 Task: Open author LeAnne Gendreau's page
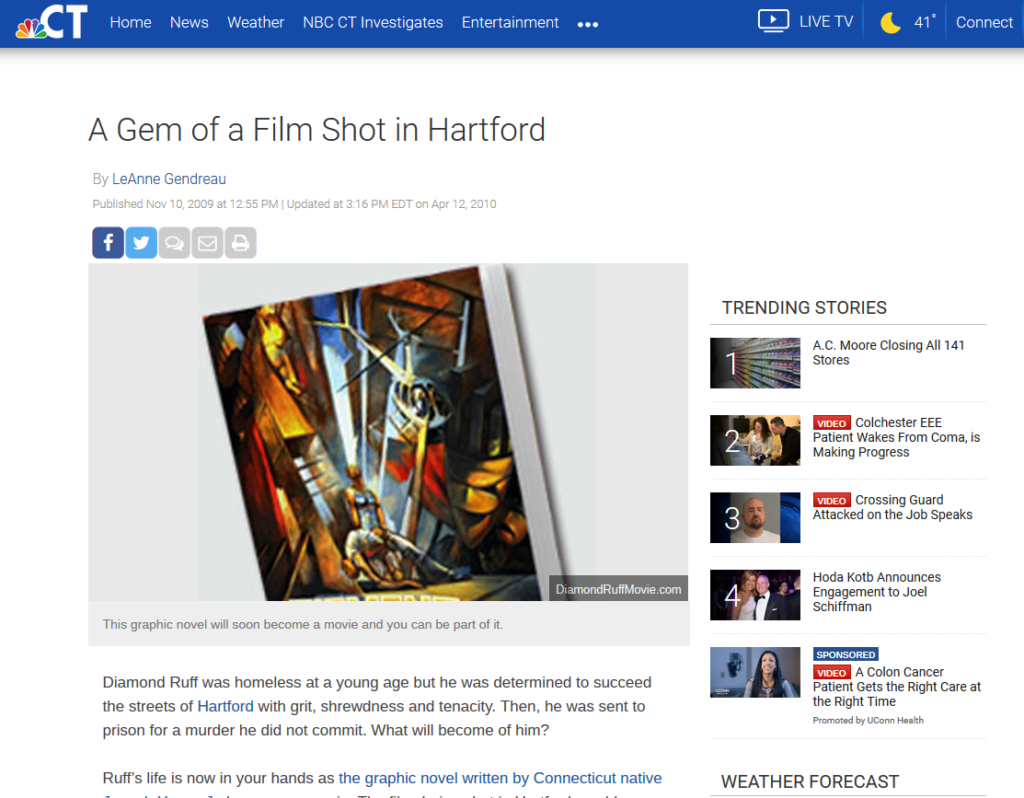point(169,179)
